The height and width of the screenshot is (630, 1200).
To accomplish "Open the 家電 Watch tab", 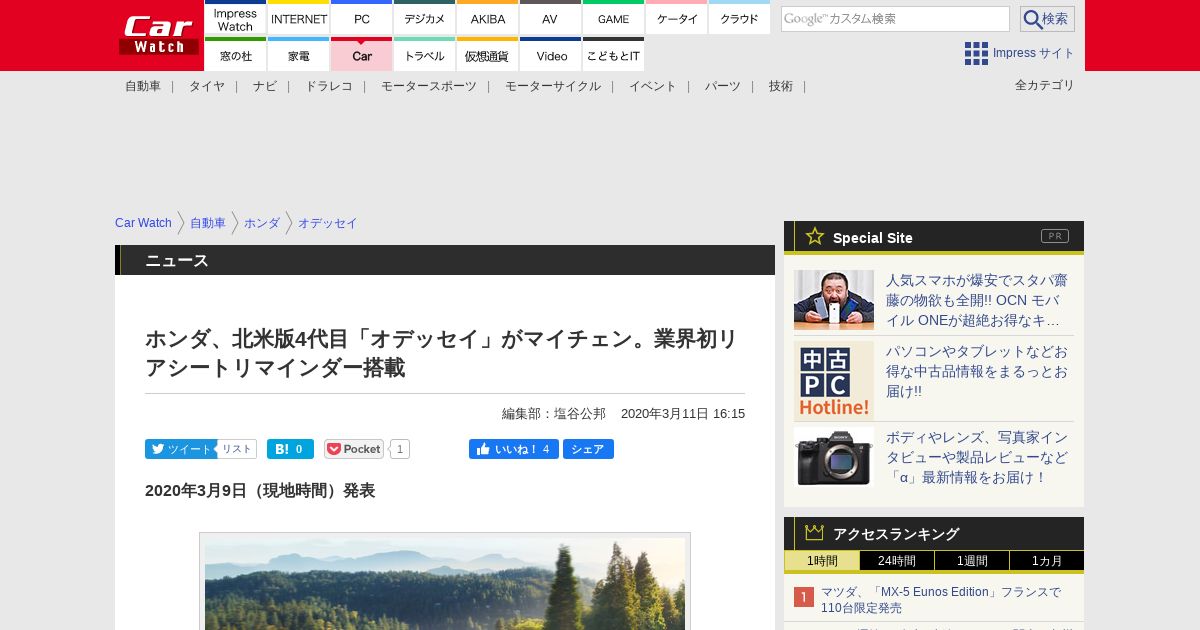I will [x=299, y=55].
